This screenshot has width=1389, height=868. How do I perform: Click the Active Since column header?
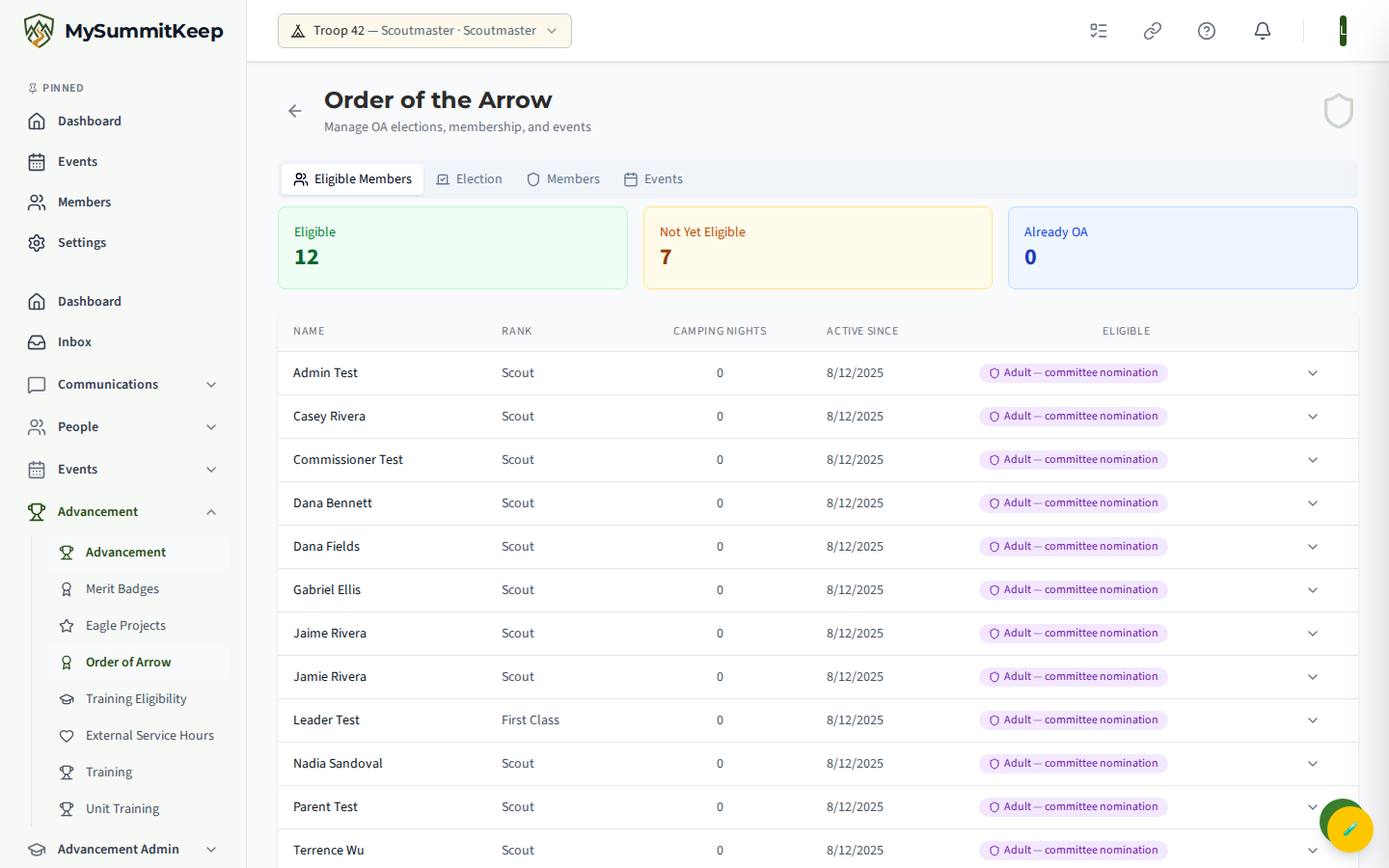862,331
